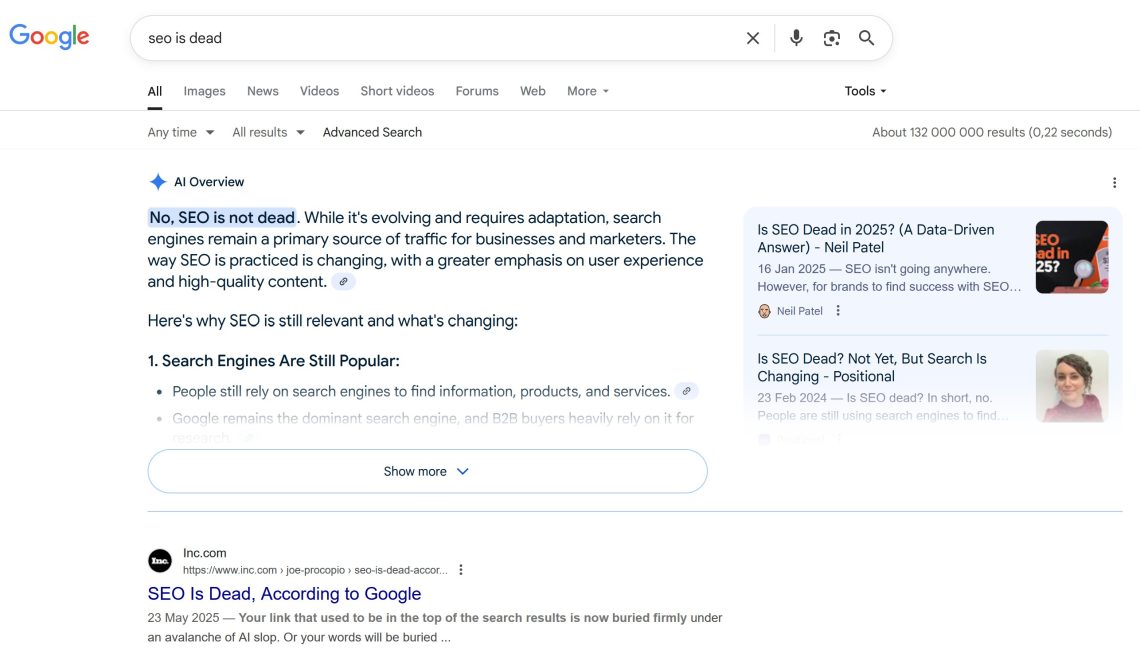Click the Positional article portrait thumbnail
This screenshot has height=649, width=1140.
click(x=1072, y=386)
